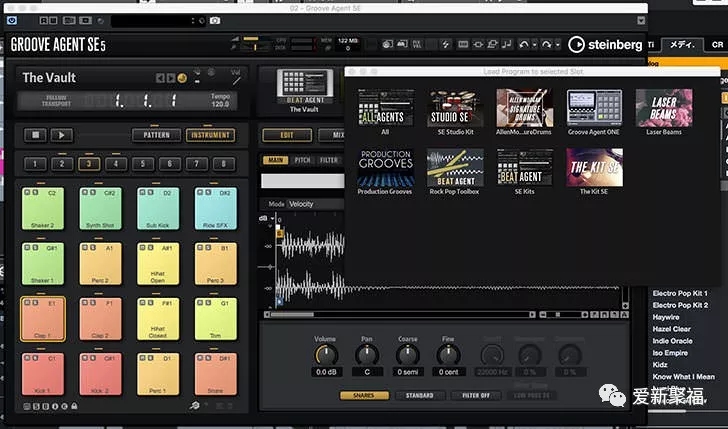The image size is (728, 429).
Task: Trigger the Kick 1 pad
Action: tap(43, 374)
